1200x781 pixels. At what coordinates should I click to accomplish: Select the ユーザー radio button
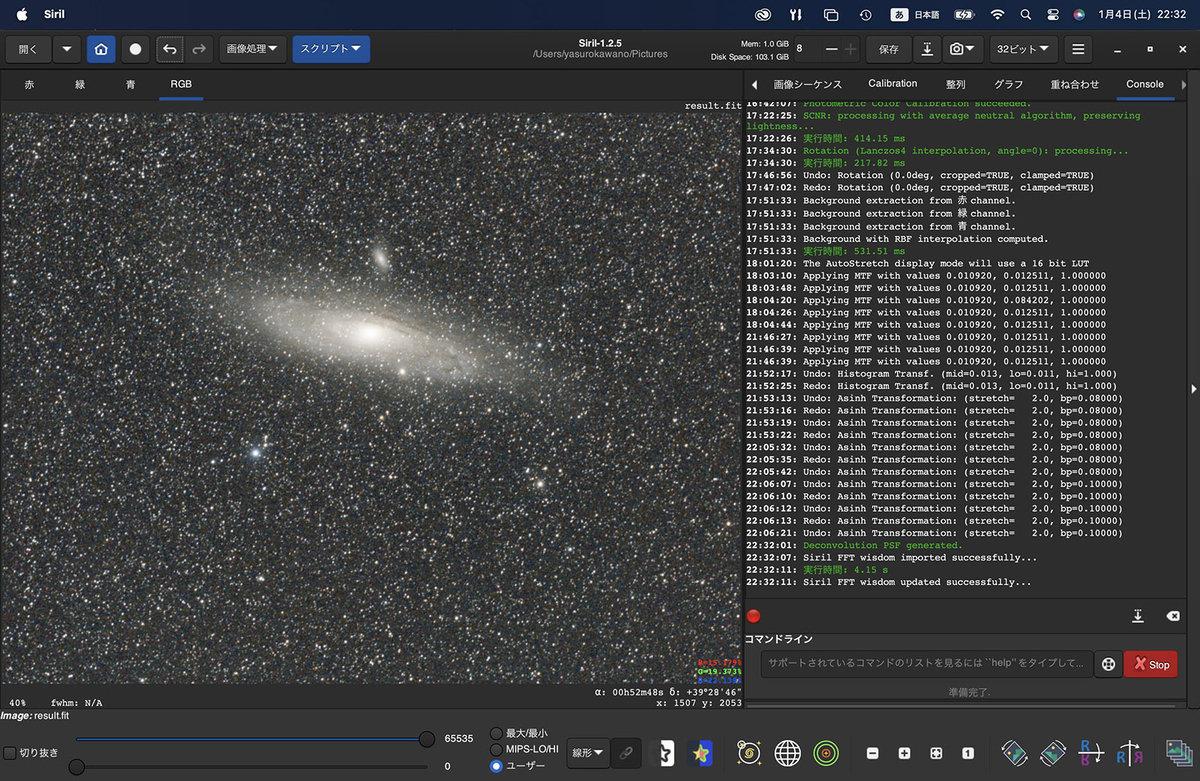496,766
